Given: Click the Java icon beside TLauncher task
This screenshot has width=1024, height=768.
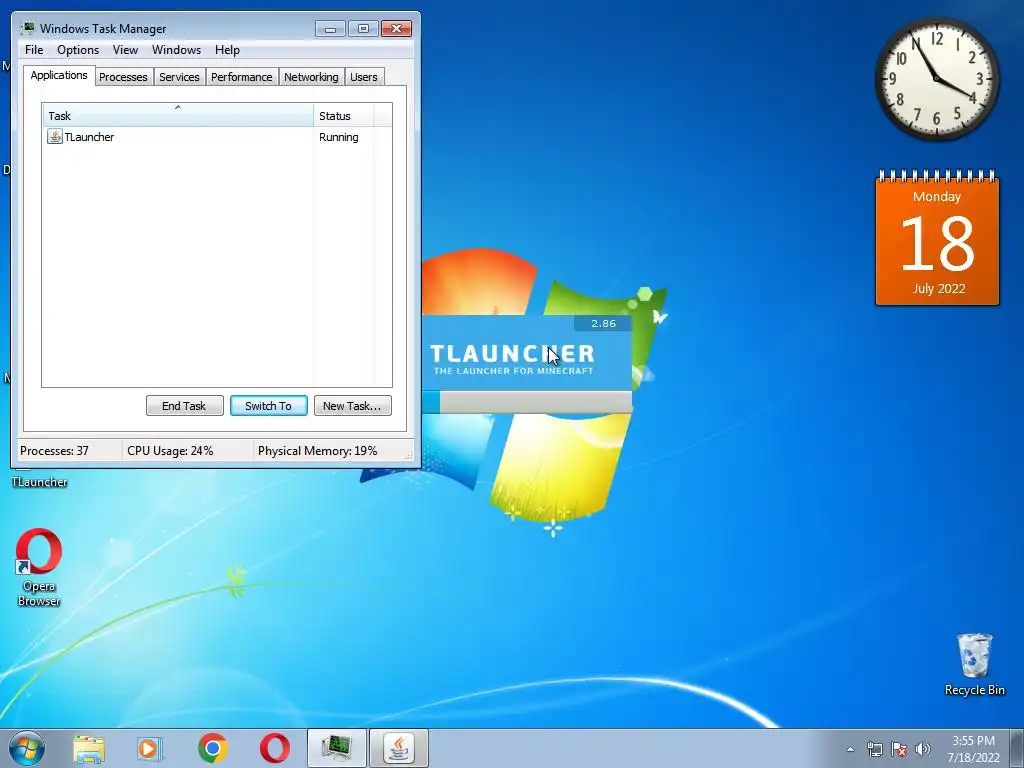Looking at the screenshot, I should (x=55, y=136).
